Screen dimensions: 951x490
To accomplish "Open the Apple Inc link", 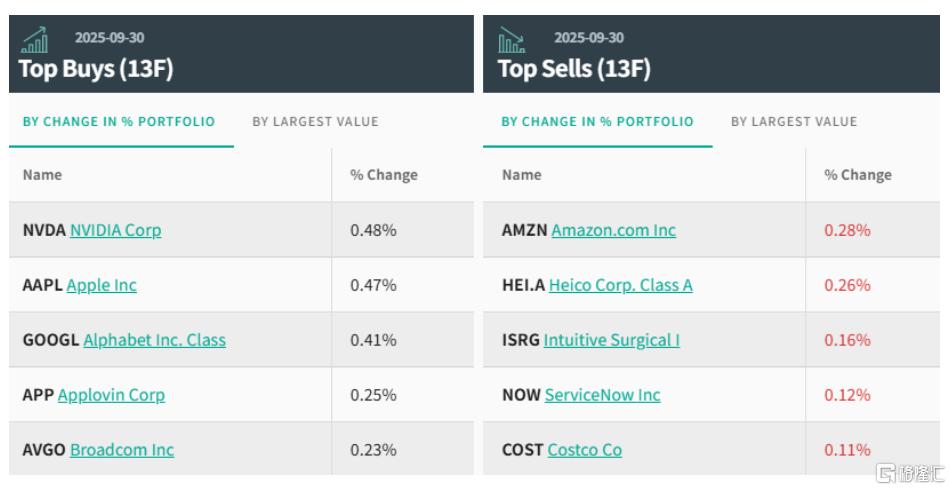I will [101, 285].
